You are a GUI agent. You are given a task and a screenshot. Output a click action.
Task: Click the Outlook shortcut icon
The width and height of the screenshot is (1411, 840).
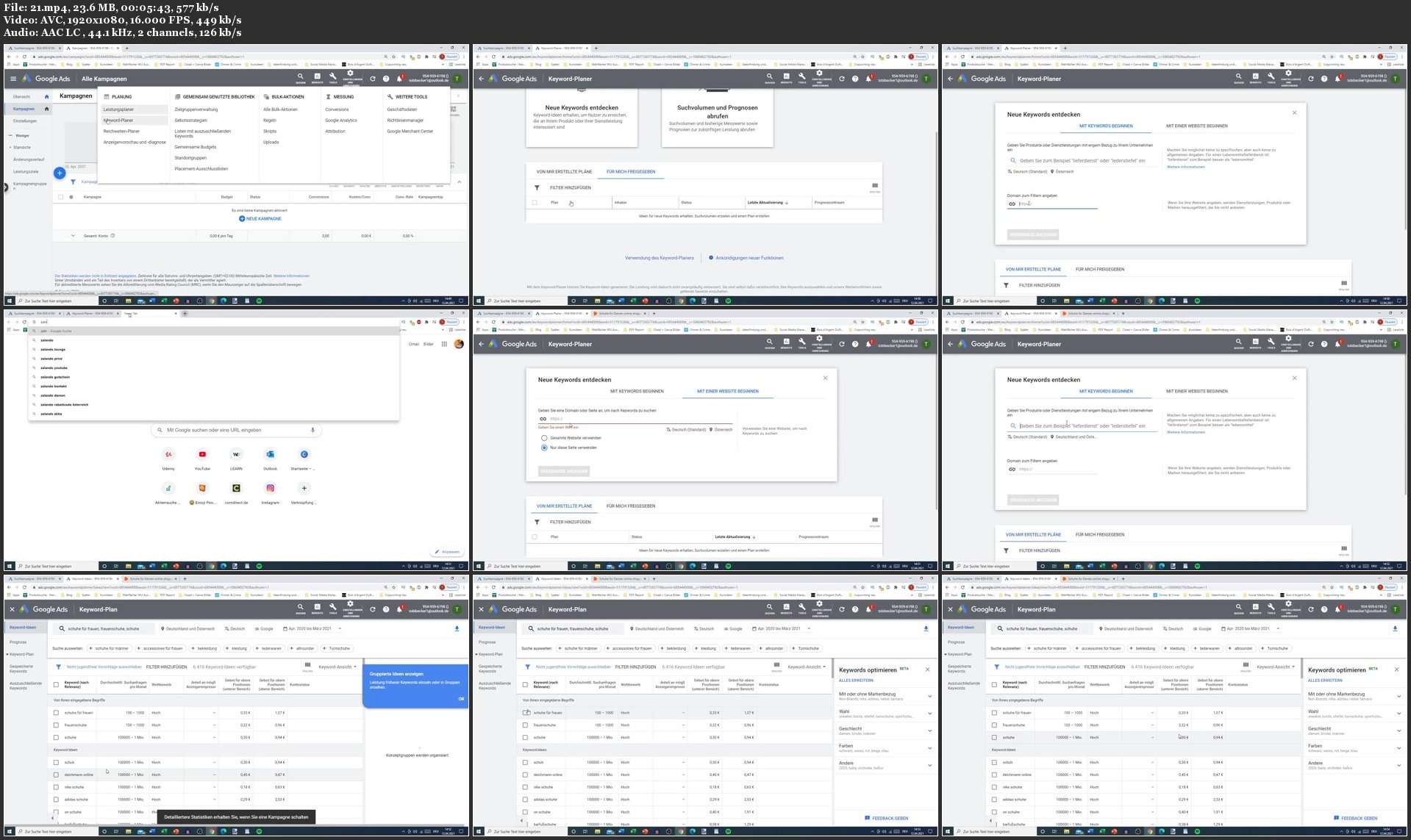click(270, 455)
